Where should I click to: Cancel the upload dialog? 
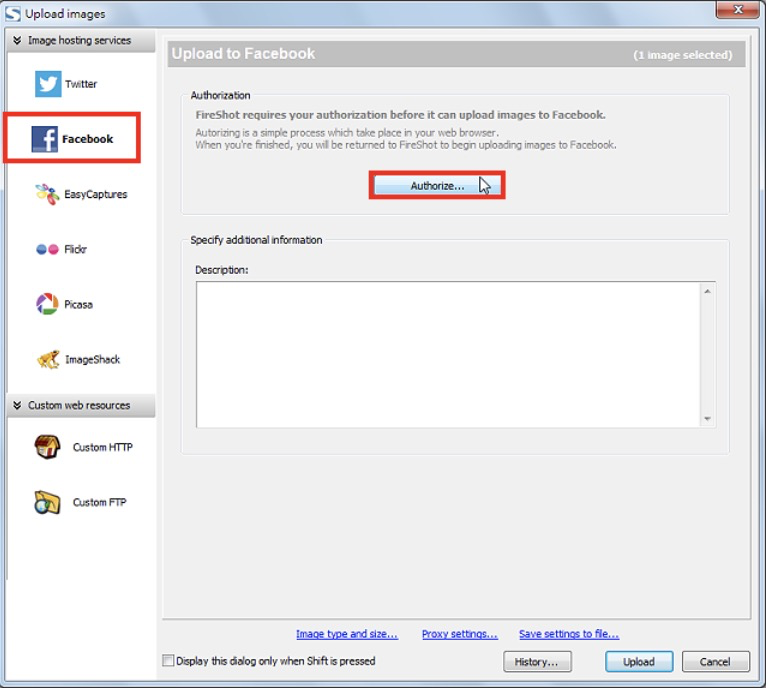pos(716,662)
